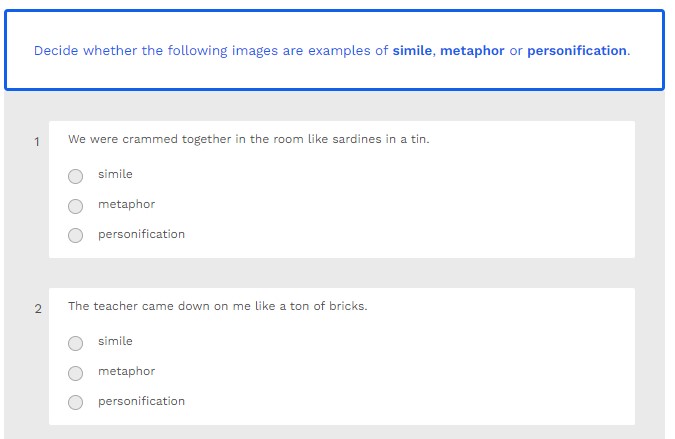
Task: Click 'personification' label text under sardines question
Action: point(141,235)
